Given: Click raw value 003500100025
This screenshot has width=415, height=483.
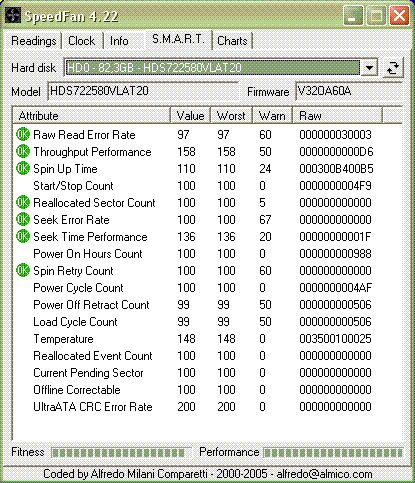Looking at the screenshot, I should pyautogui.click(x=335, y=339).
